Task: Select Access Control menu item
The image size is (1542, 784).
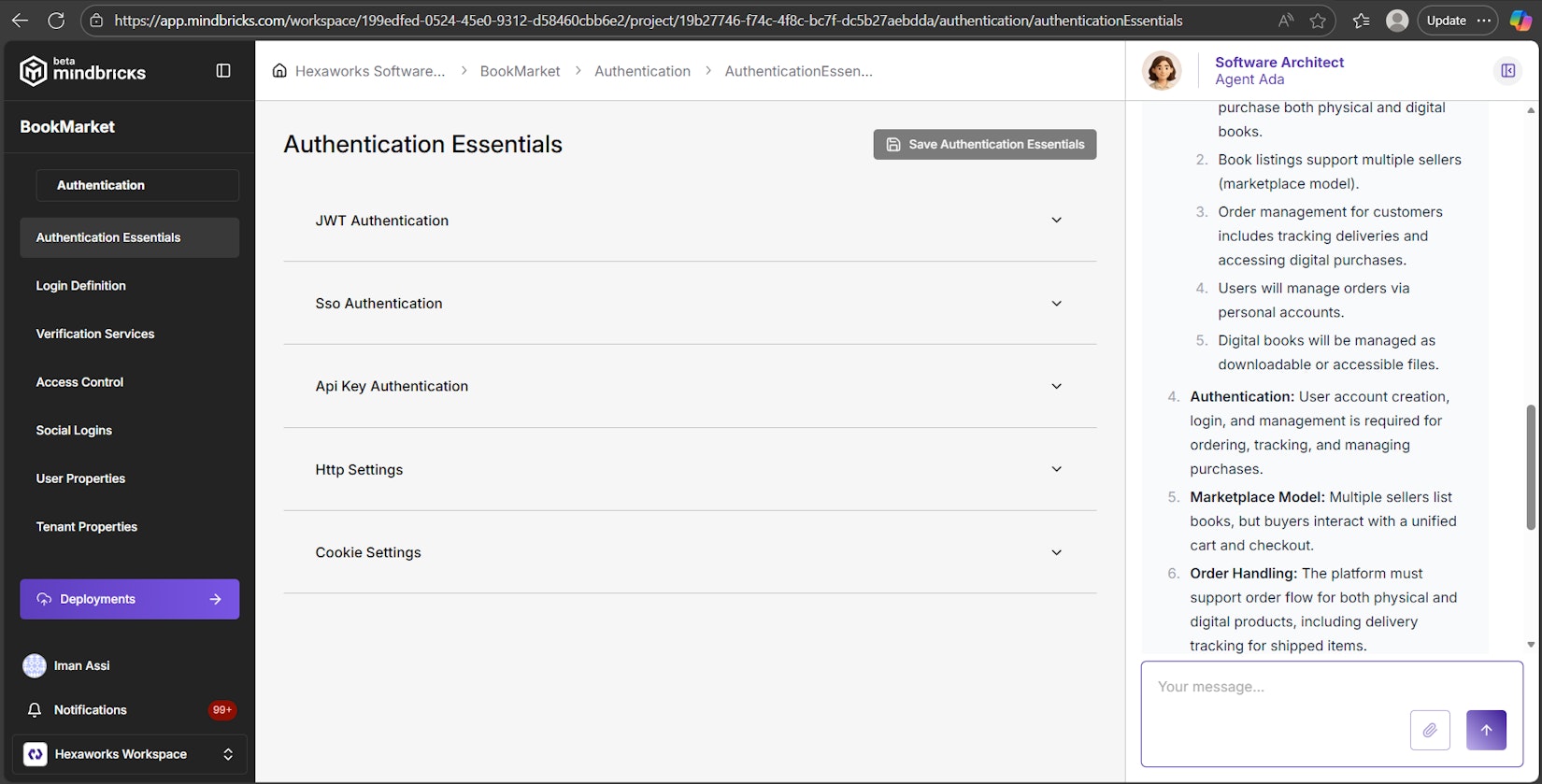Action: click(79, 382)
